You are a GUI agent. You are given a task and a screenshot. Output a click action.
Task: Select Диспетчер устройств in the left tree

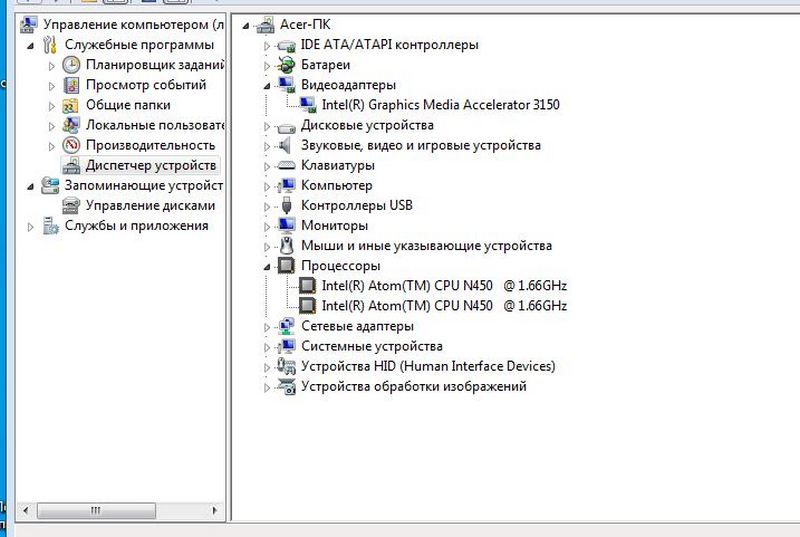tap(150, 165)
